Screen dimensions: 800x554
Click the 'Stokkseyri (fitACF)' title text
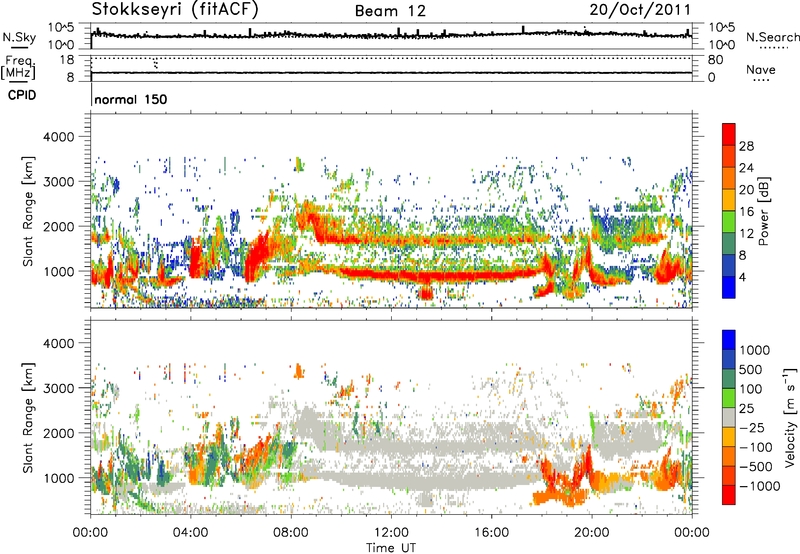(175, 10)
